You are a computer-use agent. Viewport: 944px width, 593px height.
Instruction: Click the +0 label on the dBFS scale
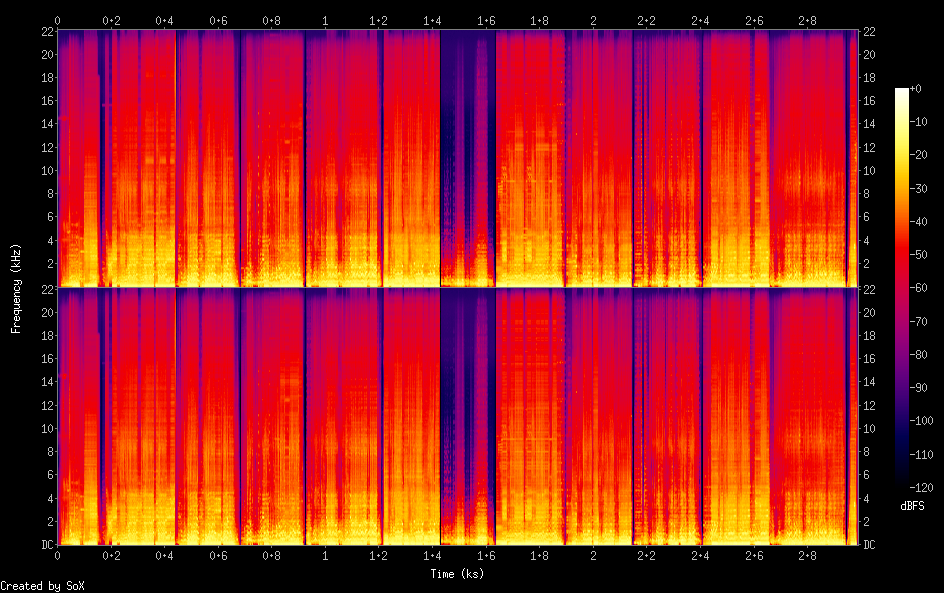921,90
